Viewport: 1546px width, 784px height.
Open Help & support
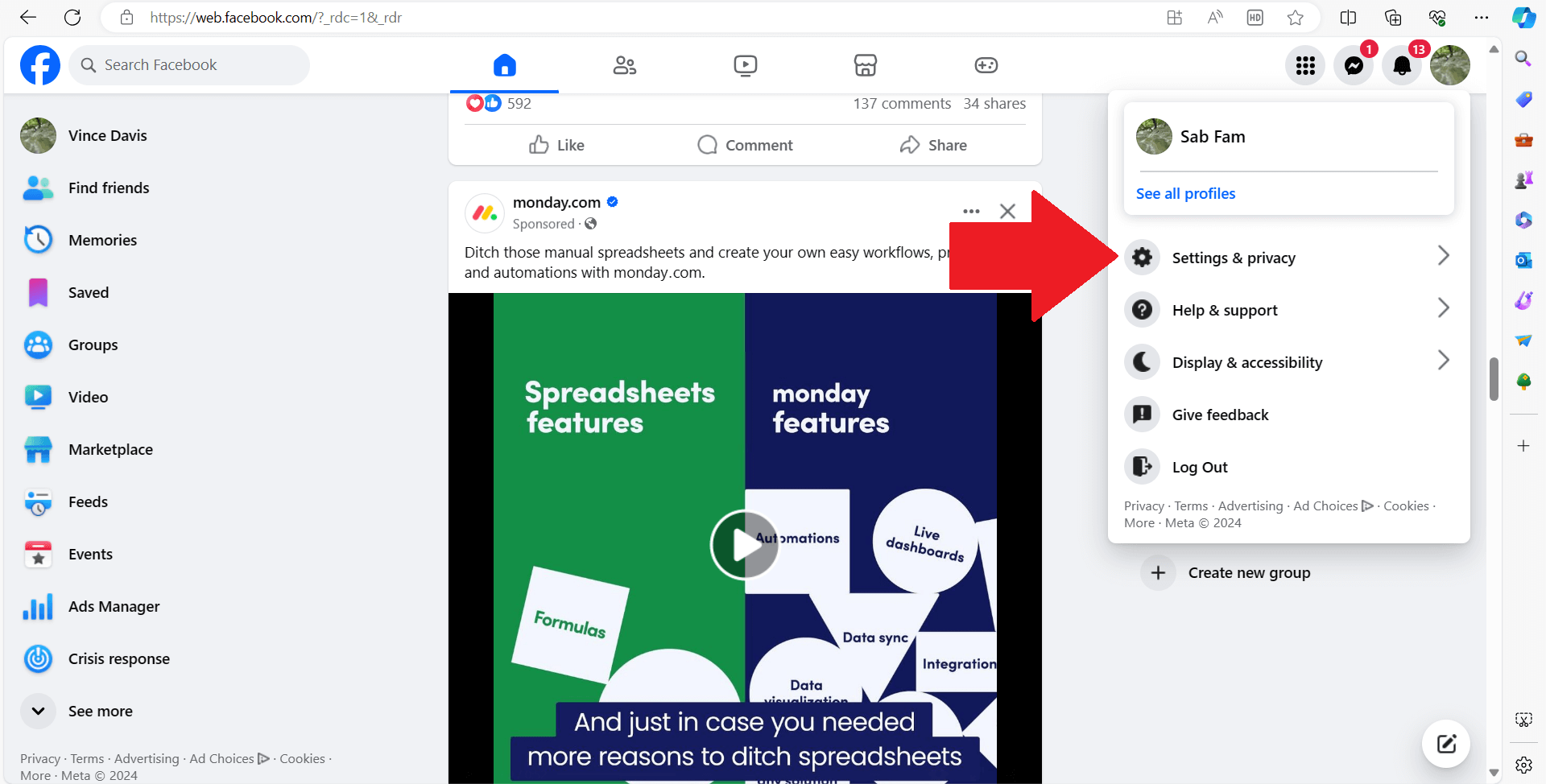(1288, 310)
